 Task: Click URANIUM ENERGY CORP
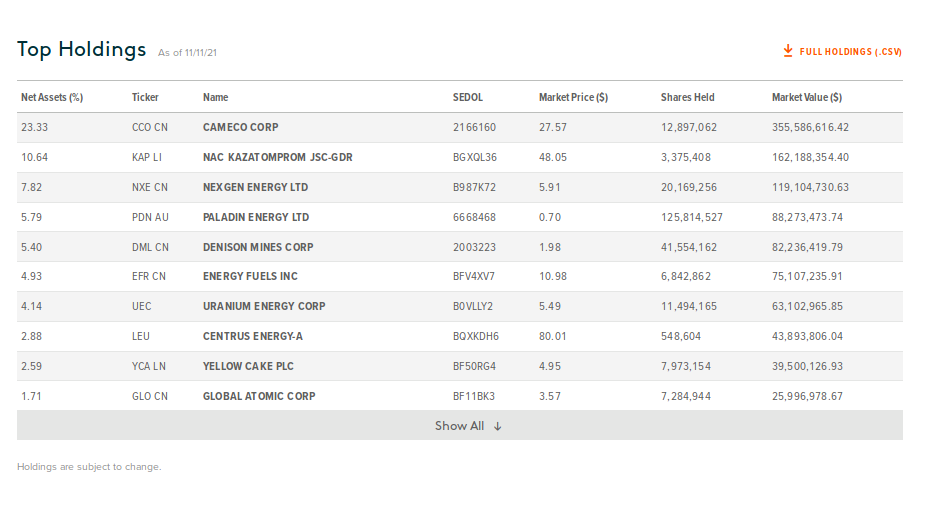click(x=264, y=306)
